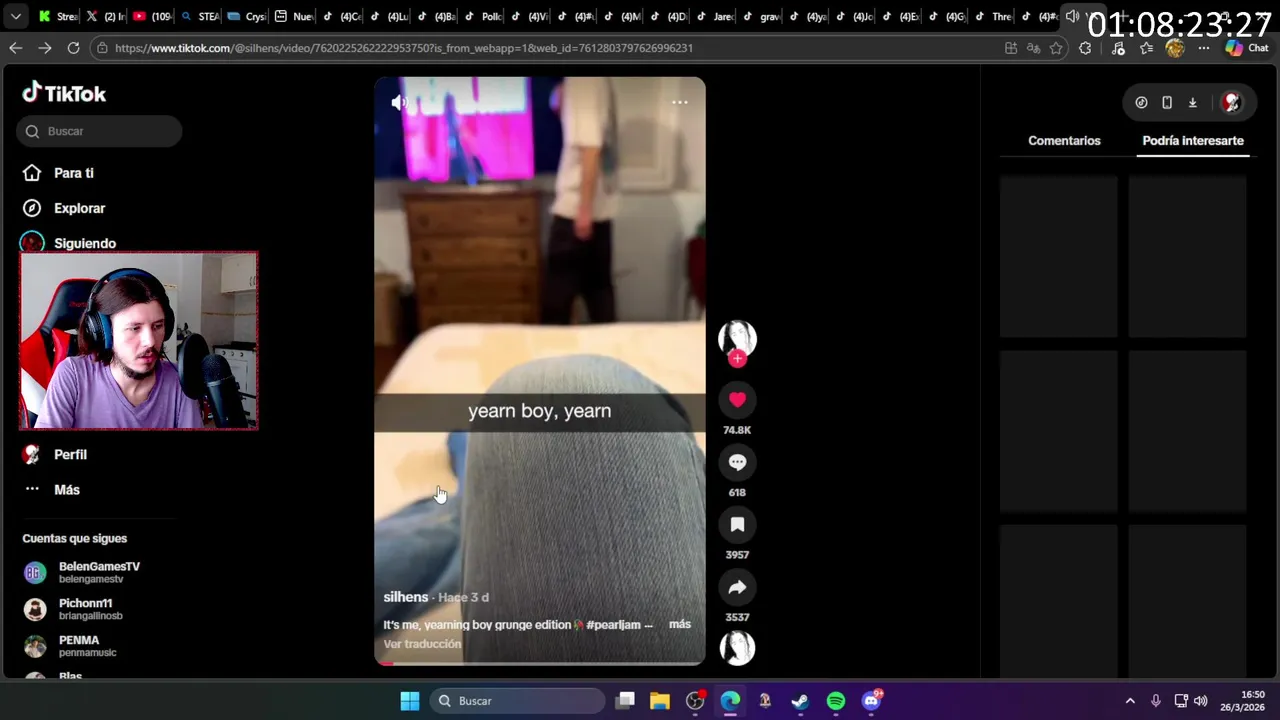
Task: Click the TikTok logo
Action: click(x=64, y=93)
